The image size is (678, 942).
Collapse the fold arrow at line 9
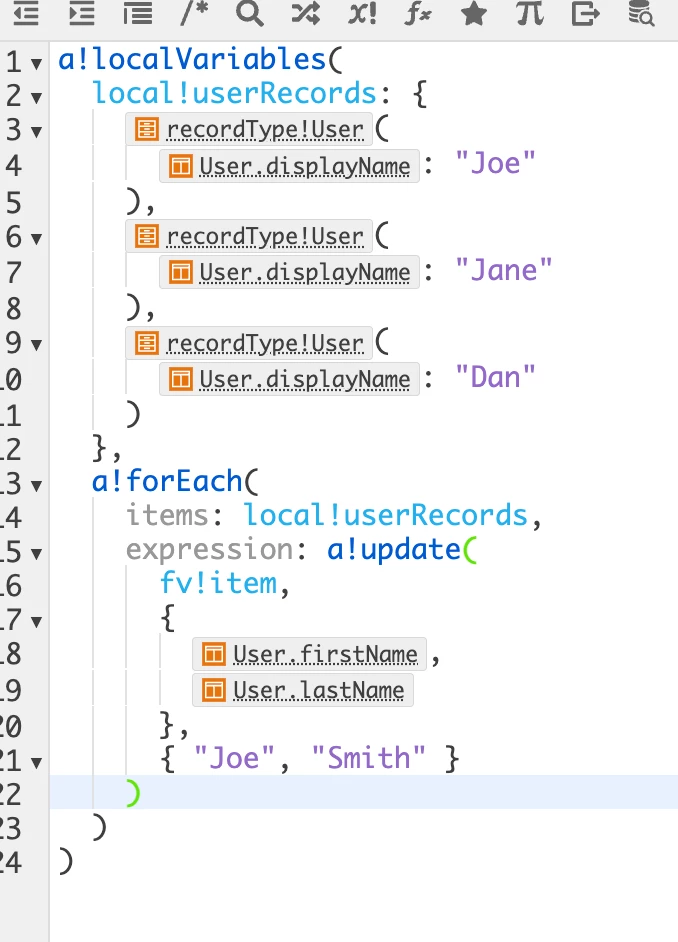tap(37, 345)
